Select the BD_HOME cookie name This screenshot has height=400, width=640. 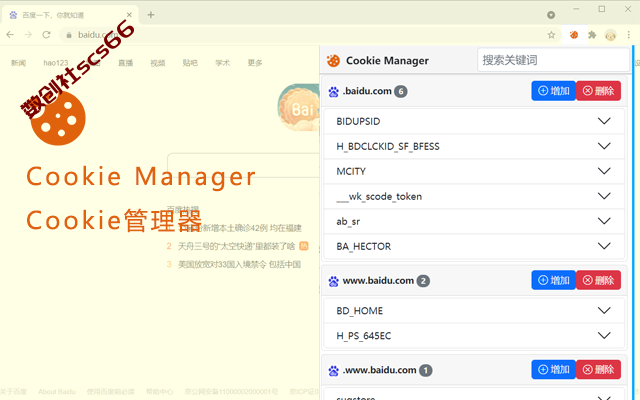tap(360, 311)
